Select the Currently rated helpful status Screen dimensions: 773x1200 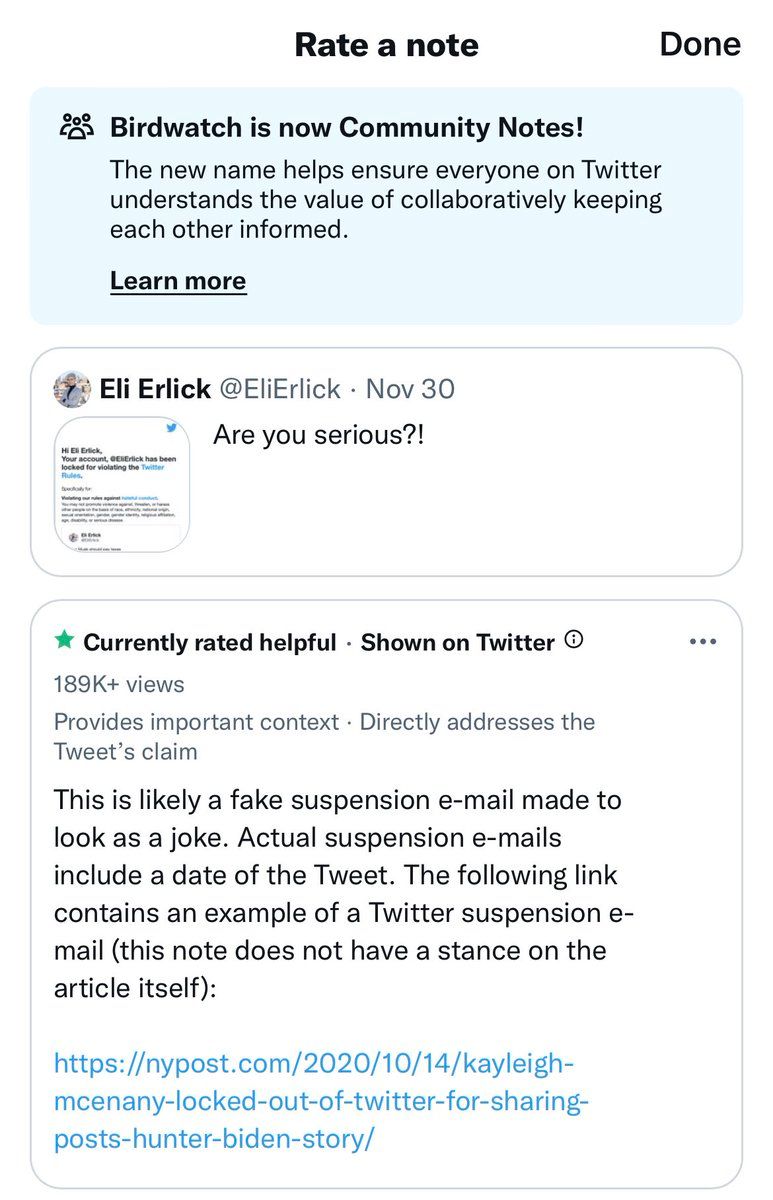pyautogui.click(x=210, y=642)
